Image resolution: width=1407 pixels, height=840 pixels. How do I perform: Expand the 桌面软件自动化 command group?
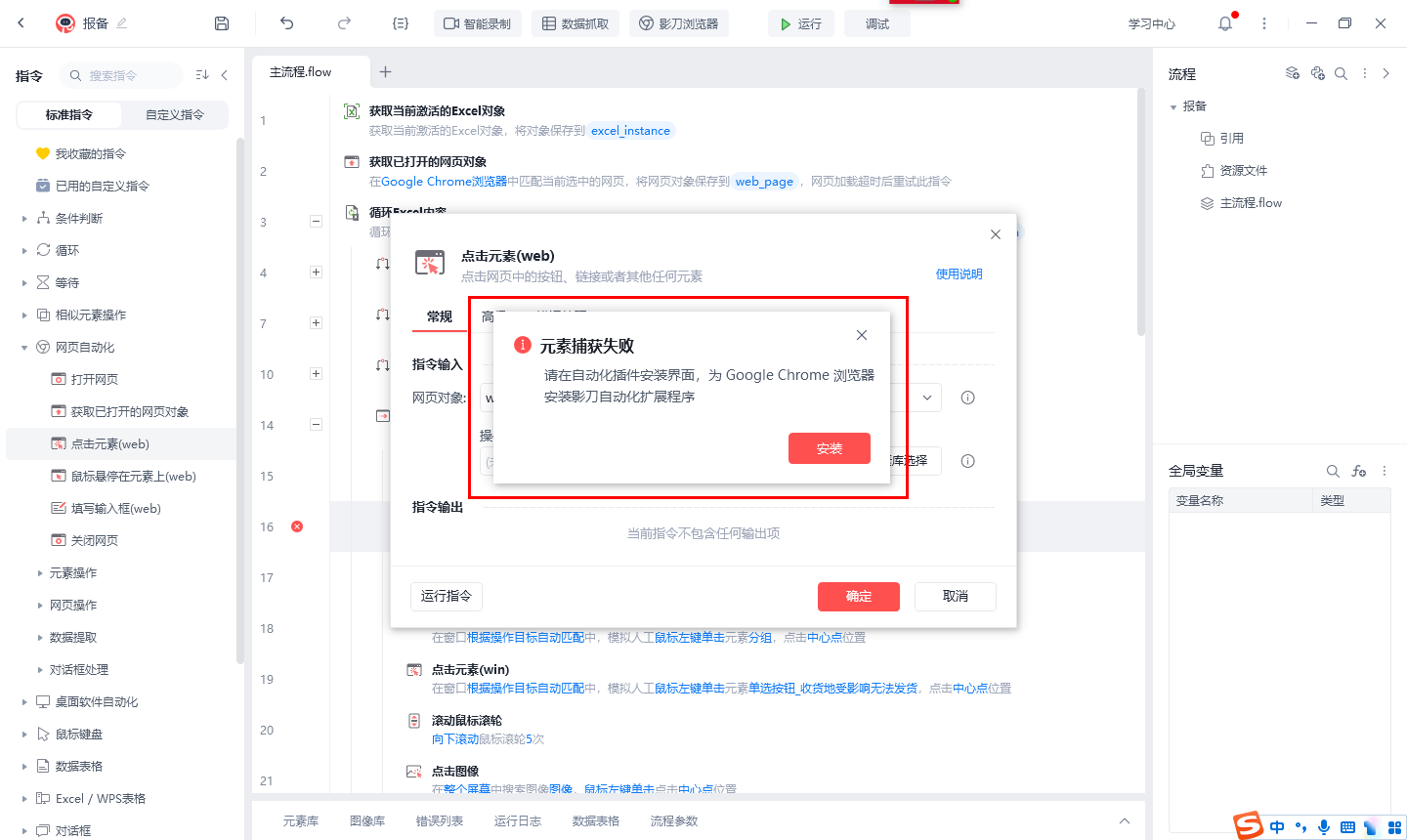[x=24, y=702]
